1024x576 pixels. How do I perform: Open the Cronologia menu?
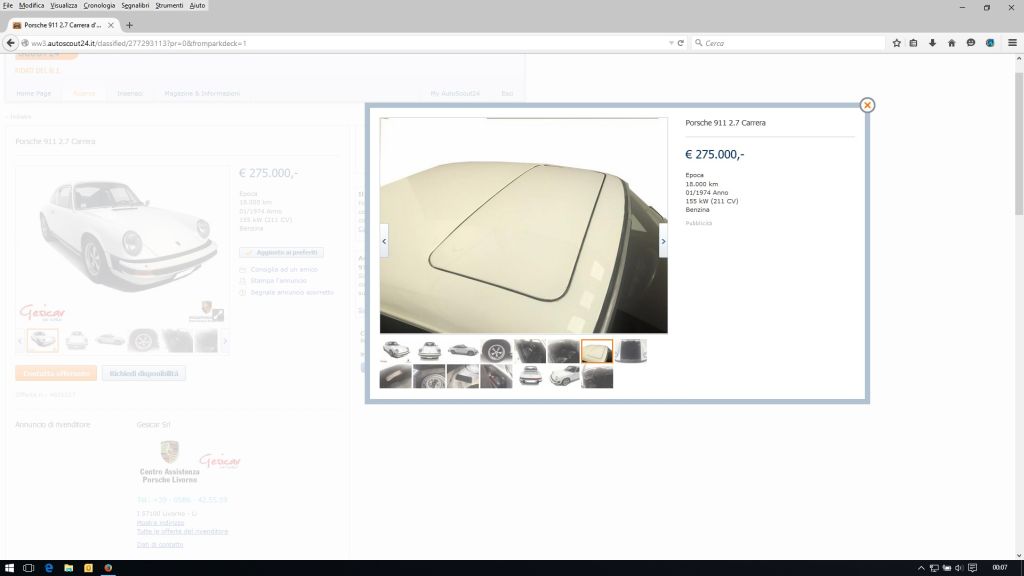pos(99,5)
